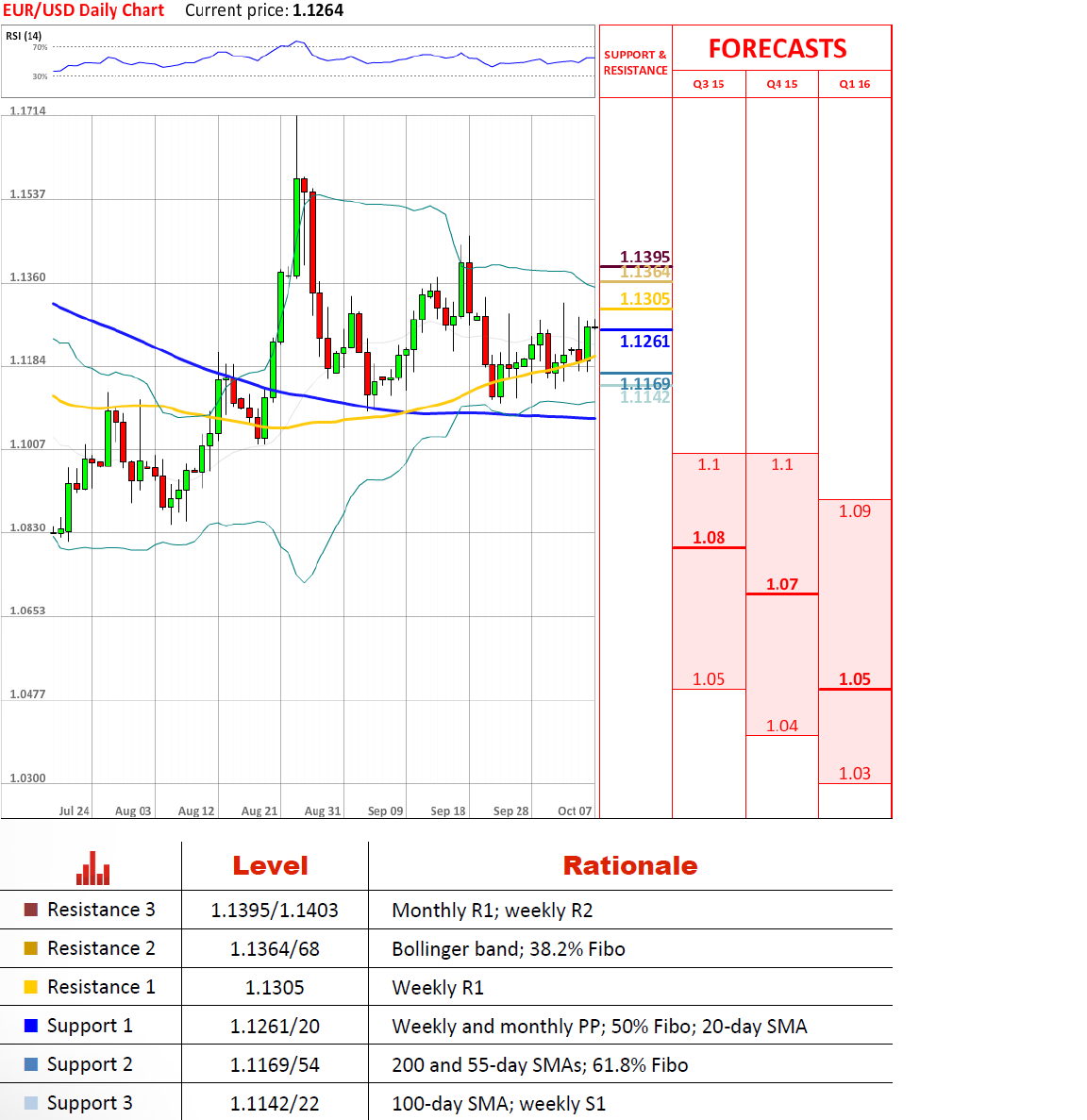Image resolution: width=1087 pixels, height=1120 pixels.
Task: Click the Support 1 blue swatch
Action: [31, 1026]
